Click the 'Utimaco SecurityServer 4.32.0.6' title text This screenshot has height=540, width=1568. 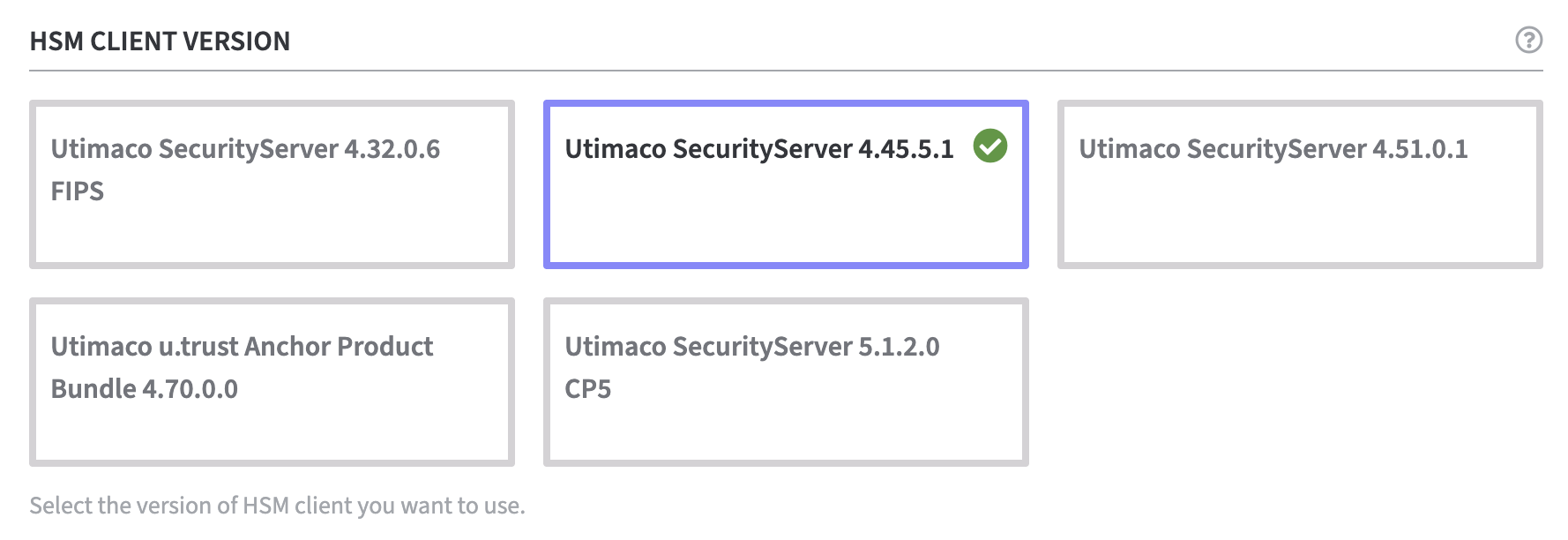[x=245, y=149]
